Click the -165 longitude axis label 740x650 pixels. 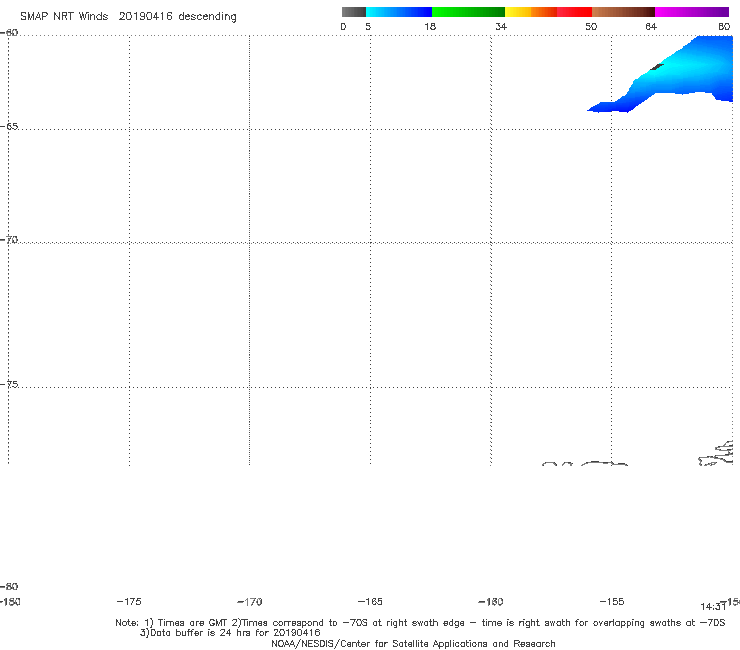pos(370,602)
